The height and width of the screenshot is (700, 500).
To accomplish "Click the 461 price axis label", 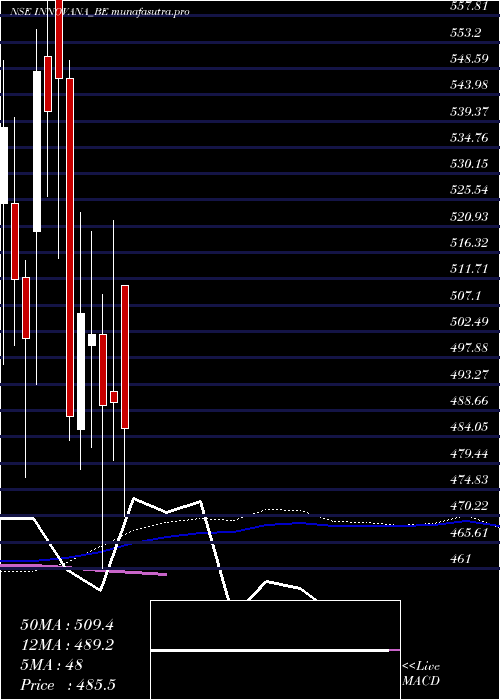I will click(460, 559).
